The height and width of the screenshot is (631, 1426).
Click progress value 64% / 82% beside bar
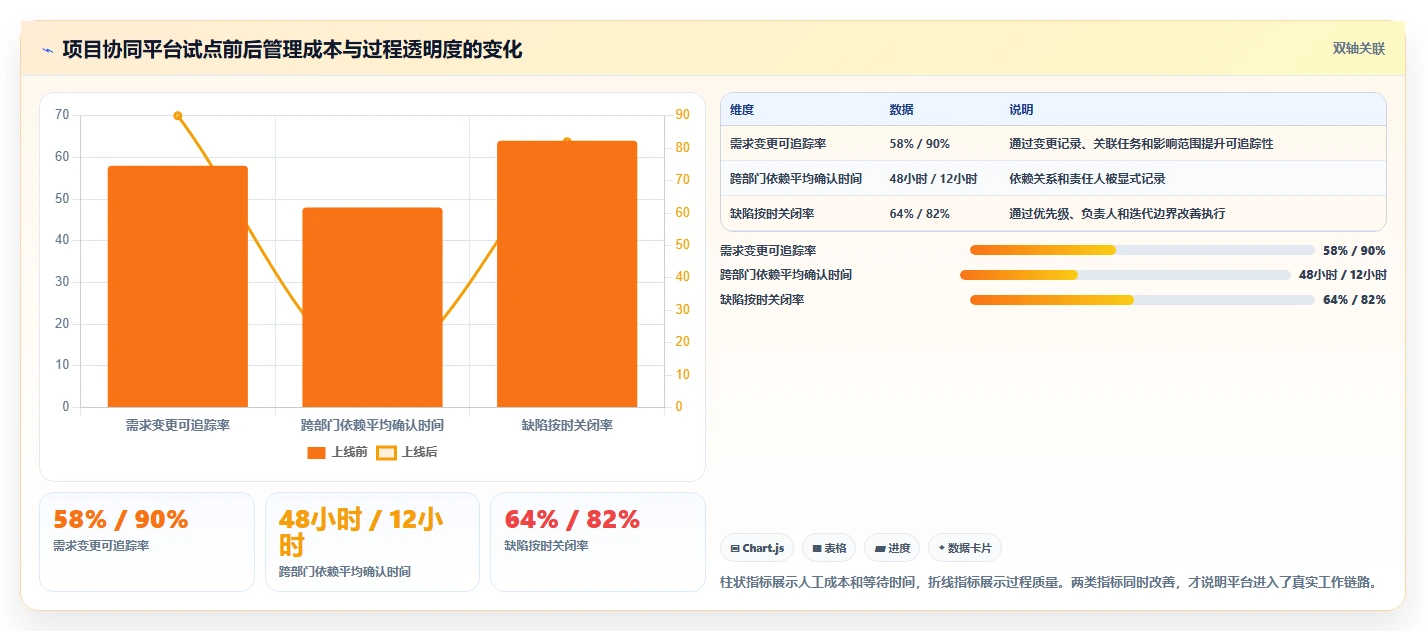1354,300
